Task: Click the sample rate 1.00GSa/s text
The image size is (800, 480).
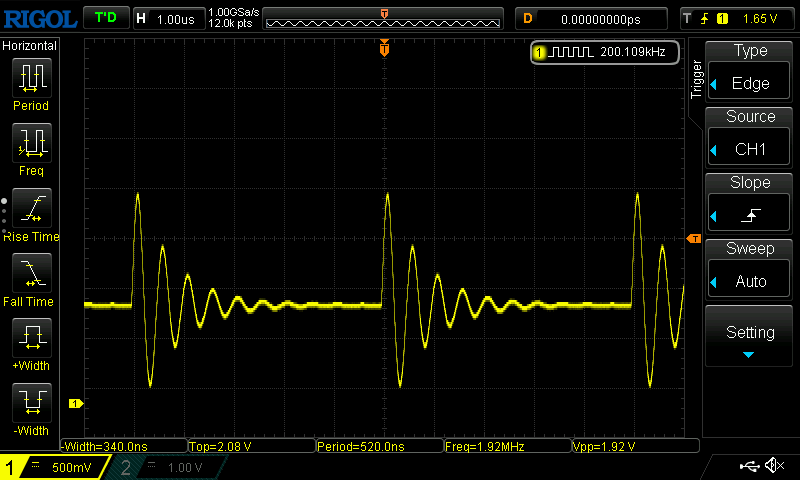Action: tap(234, 12)
